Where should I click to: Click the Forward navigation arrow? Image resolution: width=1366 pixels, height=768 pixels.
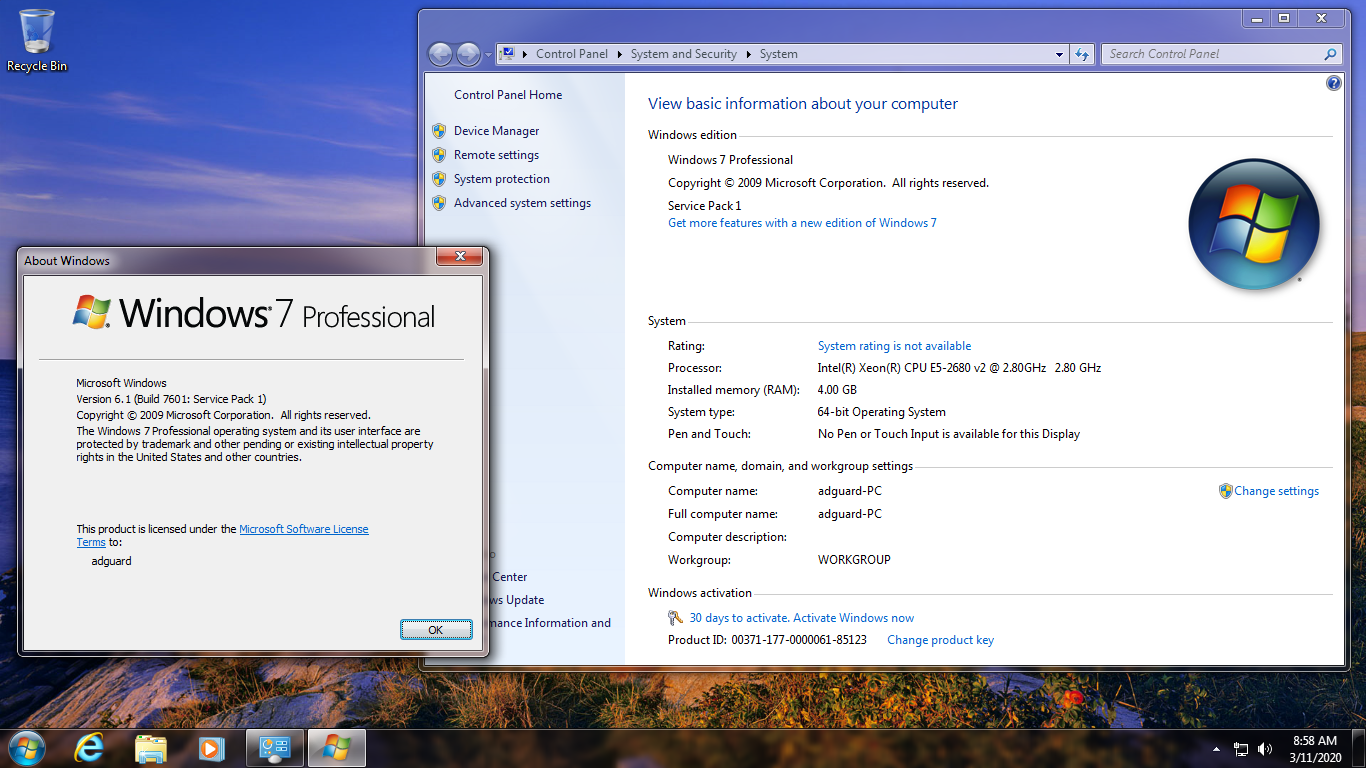pos(468,54)
